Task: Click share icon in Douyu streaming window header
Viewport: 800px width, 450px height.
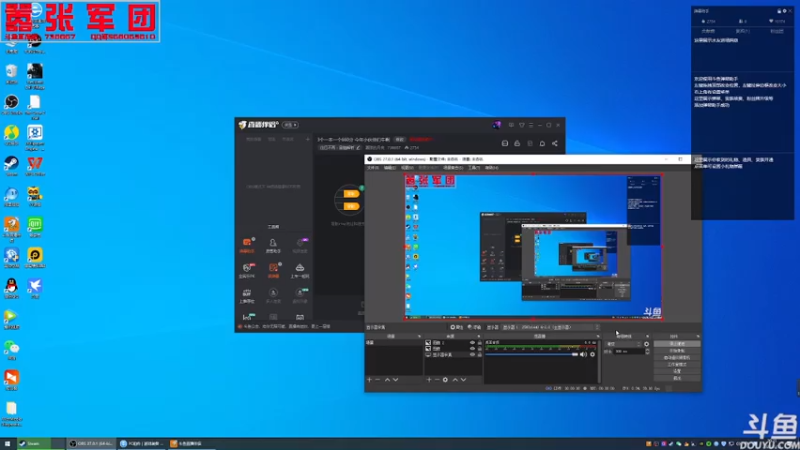Action: point(555,143)
